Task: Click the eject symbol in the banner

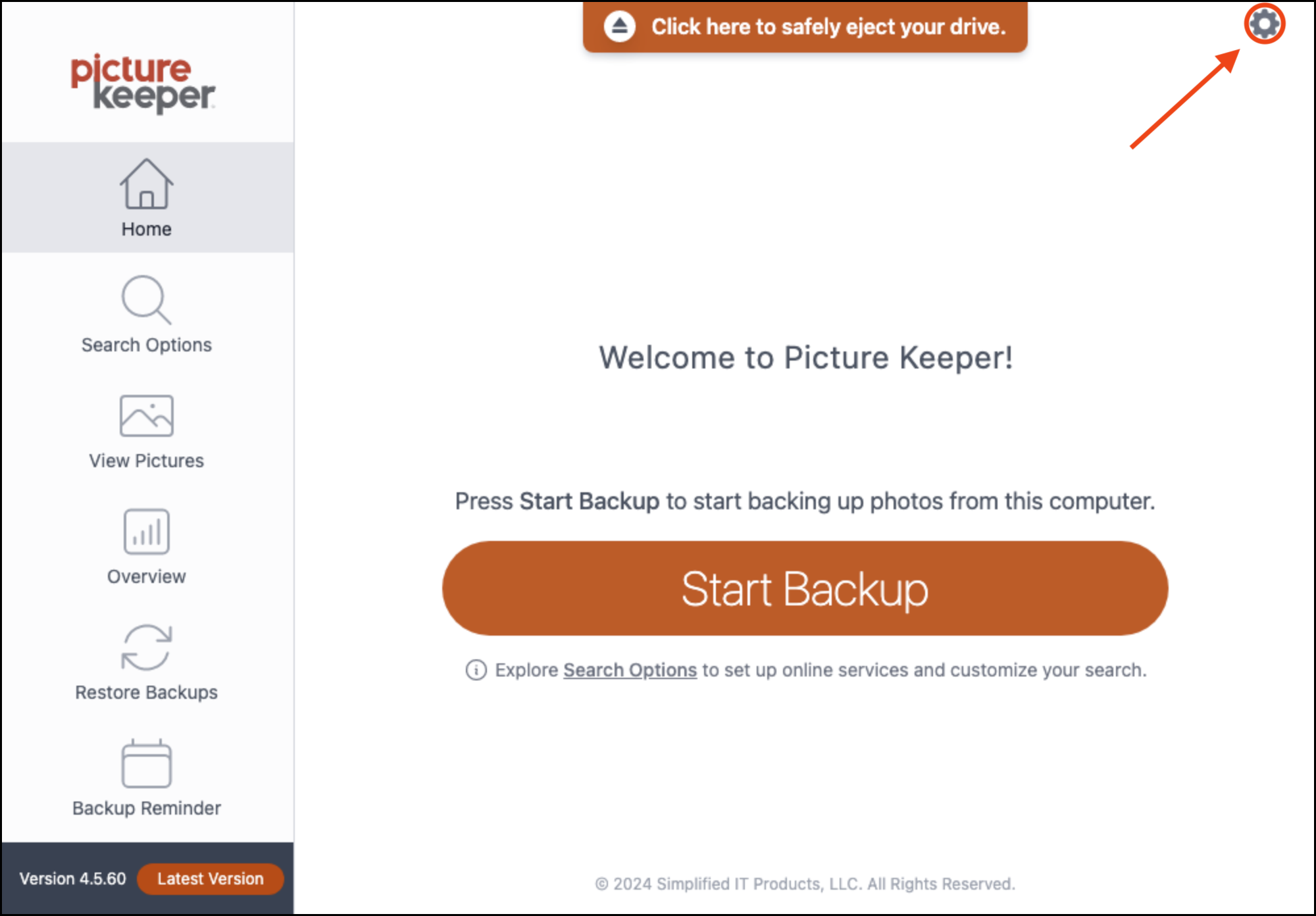Action: [619, 26]
